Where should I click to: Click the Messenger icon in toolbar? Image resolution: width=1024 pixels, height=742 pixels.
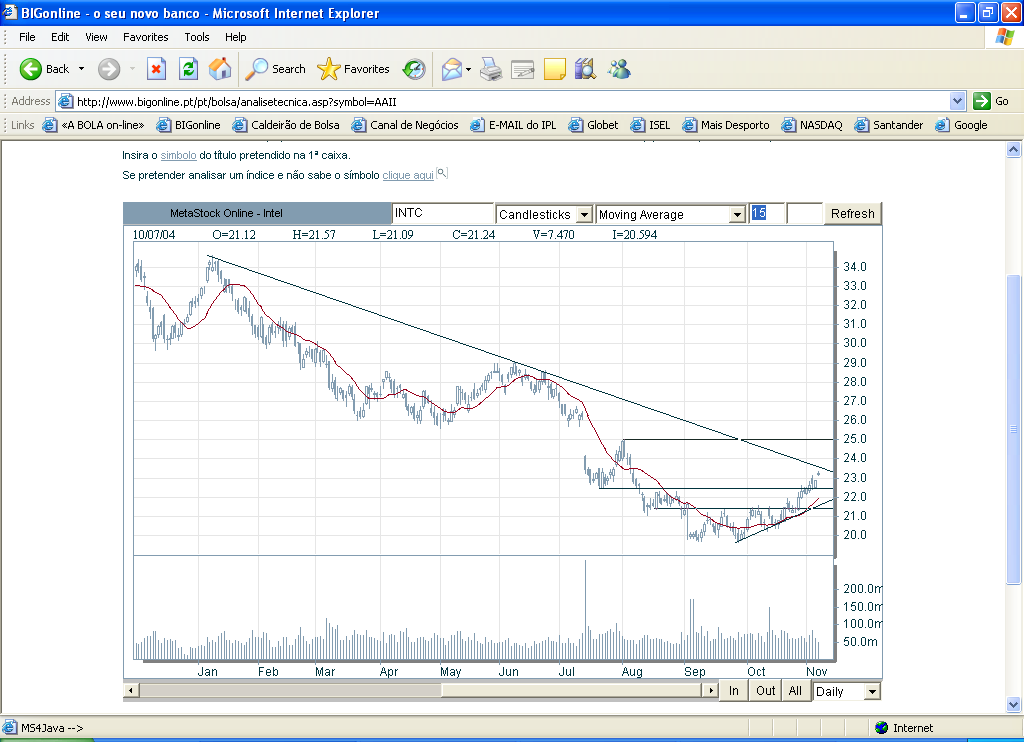click(x=619, y=69)
